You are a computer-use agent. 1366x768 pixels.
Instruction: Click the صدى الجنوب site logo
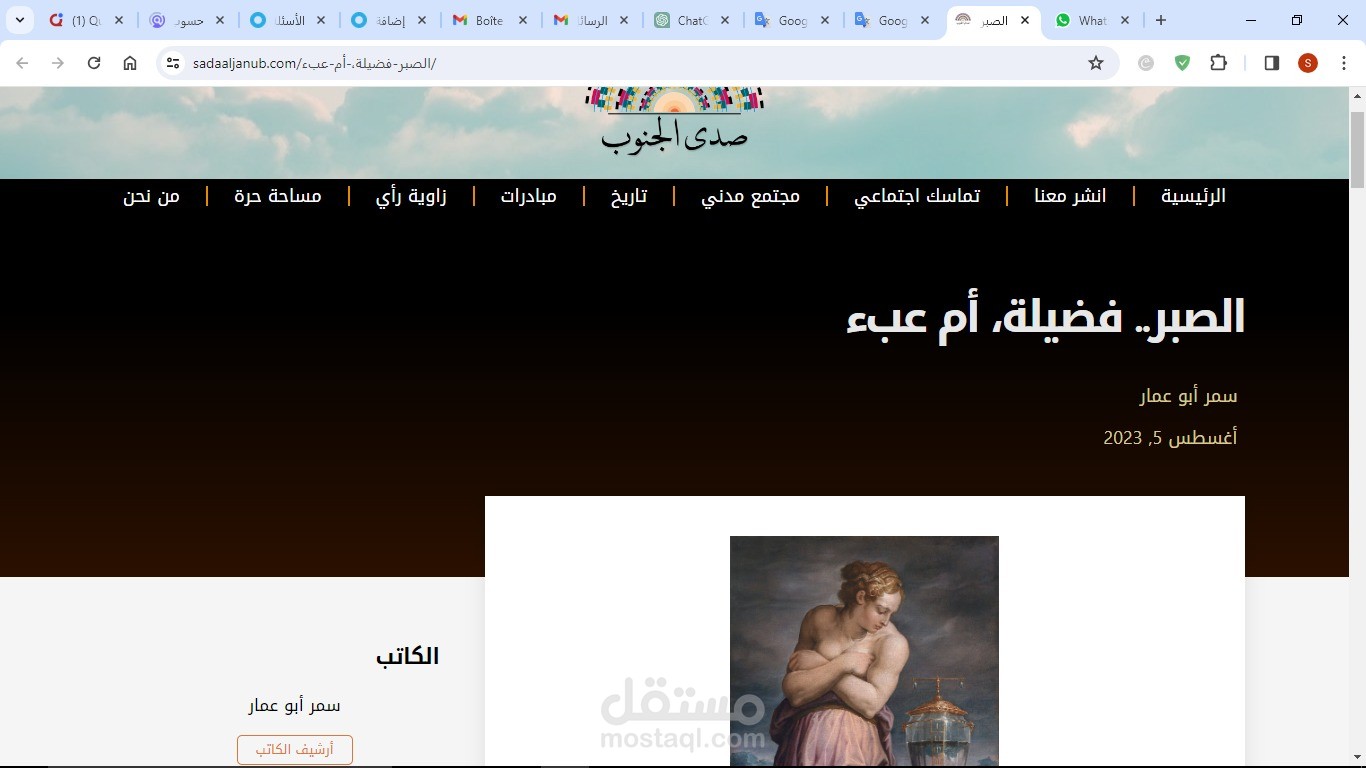674,121
